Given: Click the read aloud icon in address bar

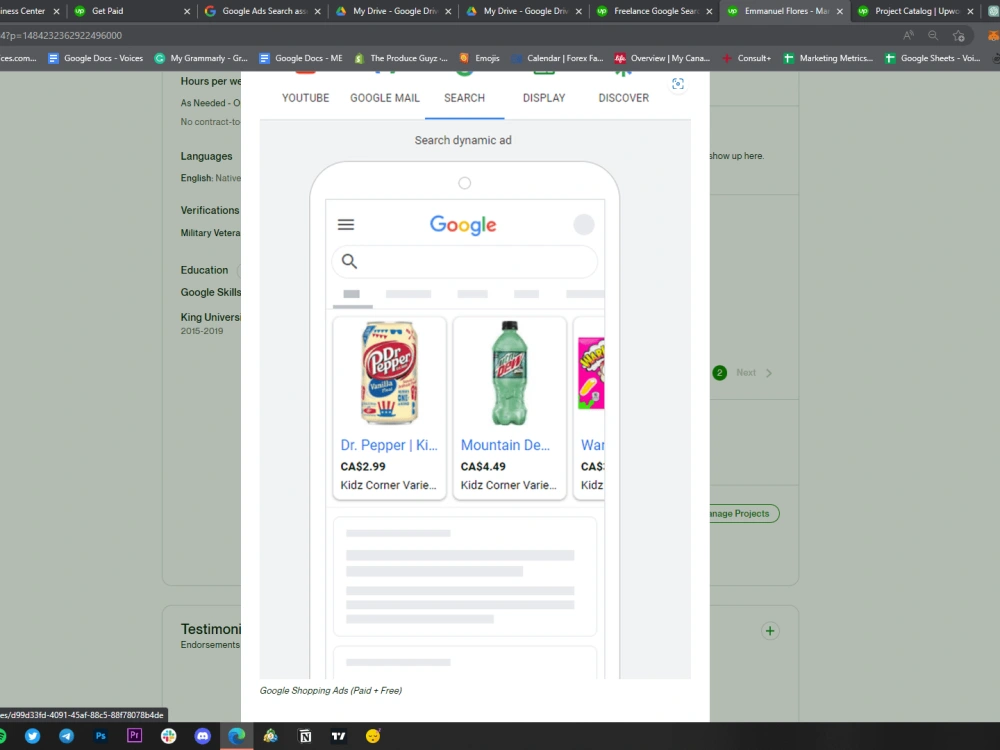Looking at the screenshot, I should click(908, 36).
